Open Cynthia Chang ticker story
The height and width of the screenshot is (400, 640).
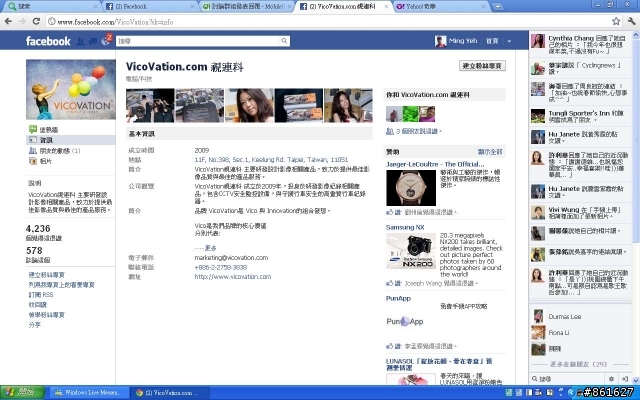(580, 45)
